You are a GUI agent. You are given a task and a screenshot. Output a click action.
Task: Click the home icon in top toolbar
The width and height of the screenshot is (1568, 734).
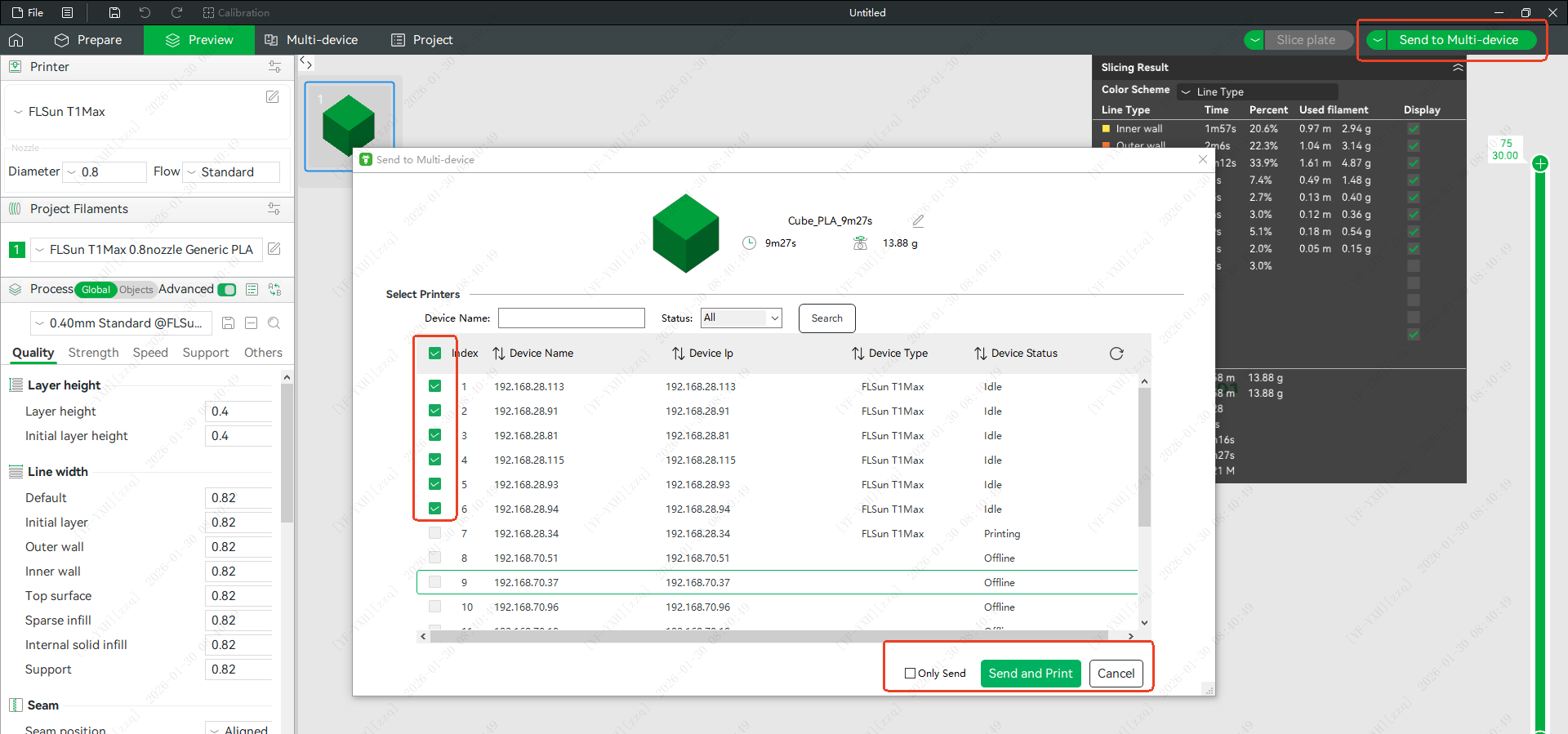tap(16, 40)
